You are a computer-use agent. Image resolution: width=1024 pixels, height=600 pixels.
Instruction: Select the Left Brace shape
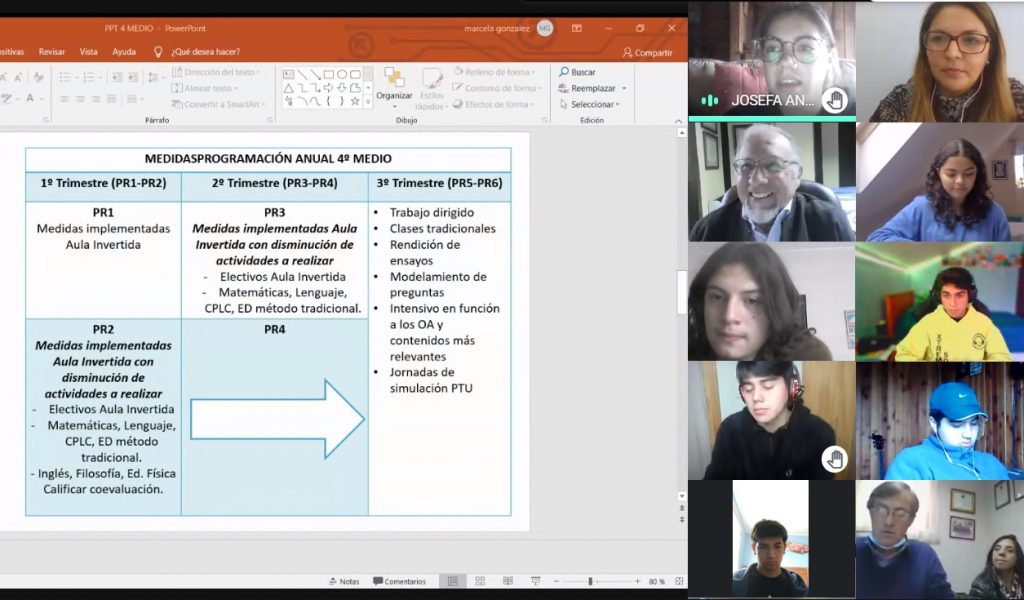328,101
